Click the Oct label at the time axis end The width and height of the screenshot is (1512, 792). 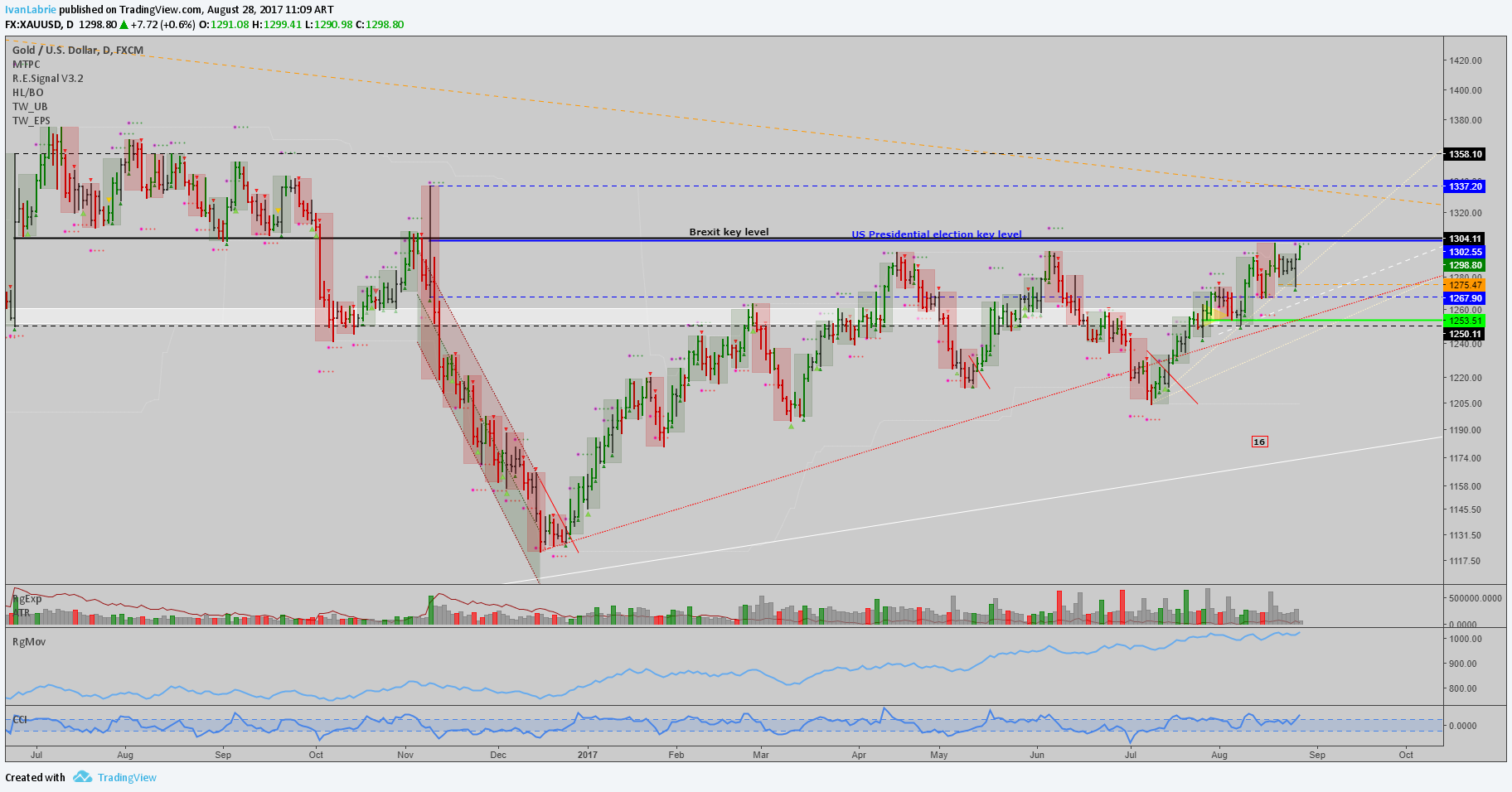coord(1406,755)
